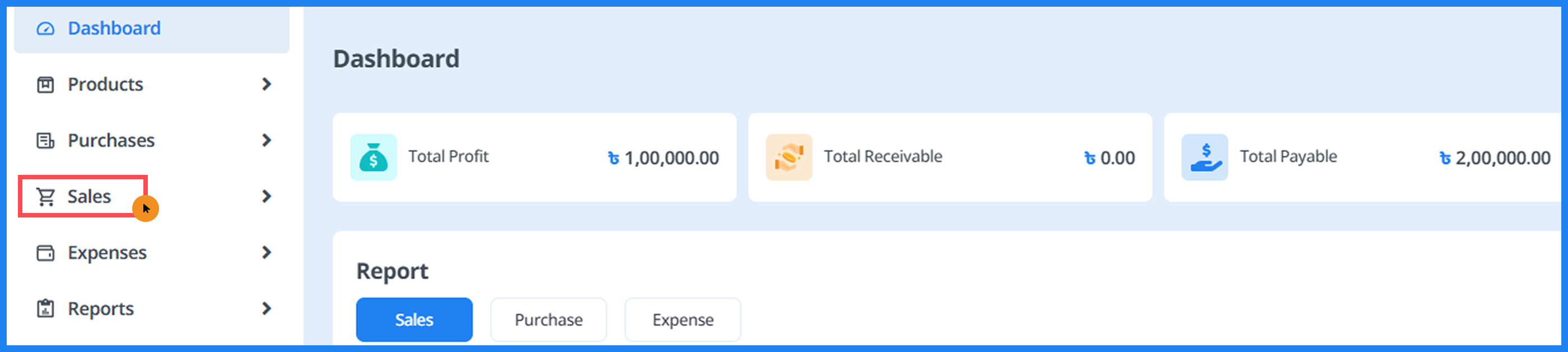Select the Sales report button

(414, 319)
